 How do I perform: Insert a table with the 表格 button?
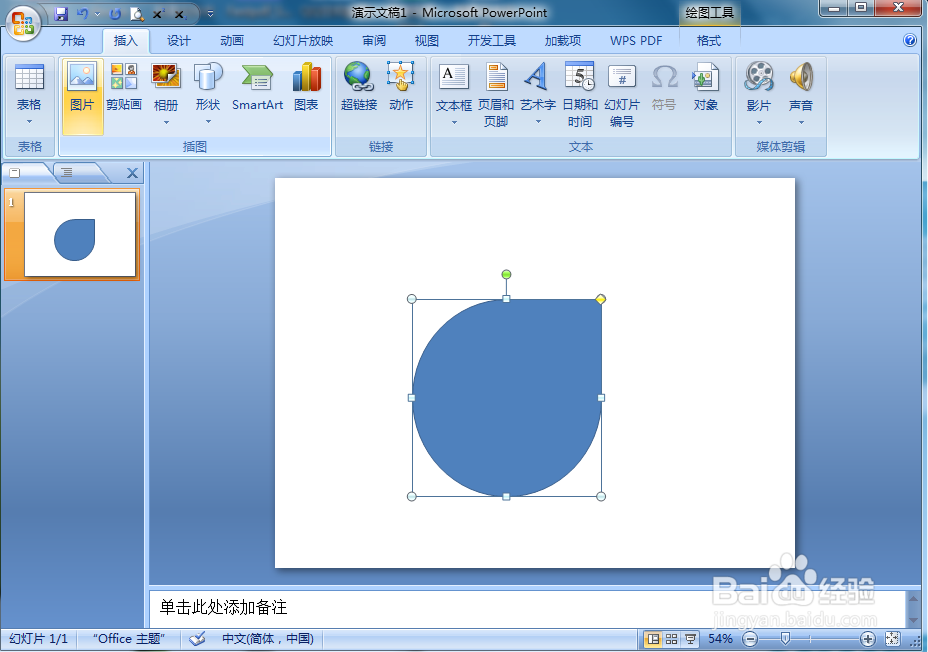(x=29, y=95)
